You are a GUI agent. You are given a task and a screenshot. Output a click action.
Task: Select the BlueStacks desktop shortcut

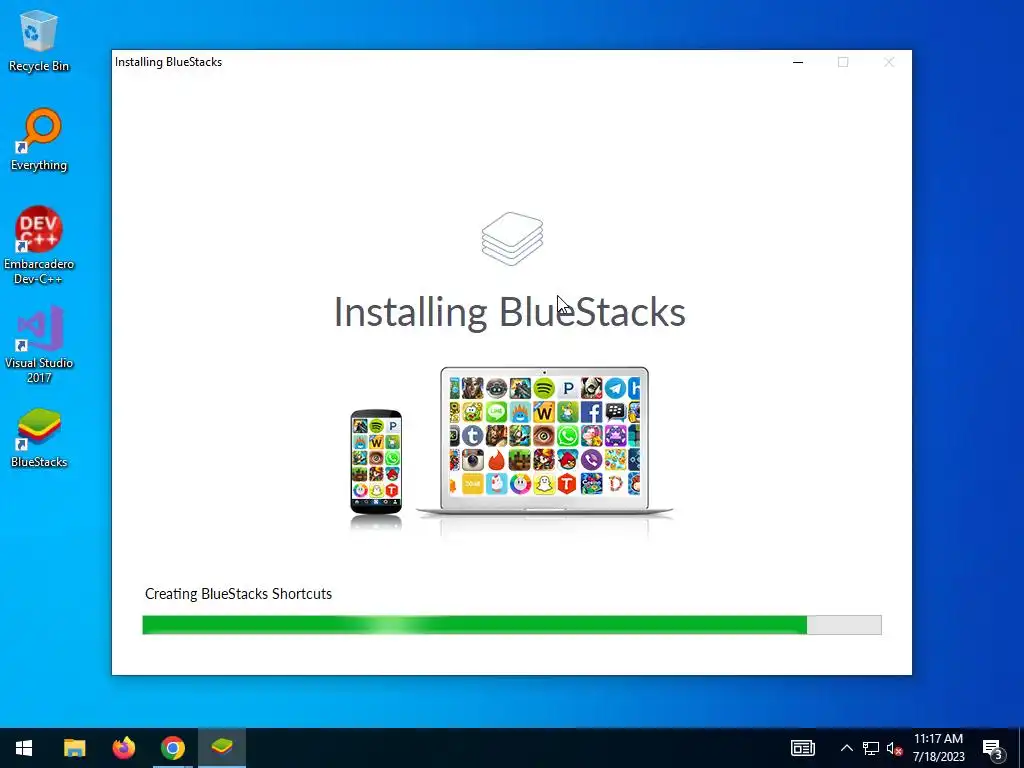point(39,438)
